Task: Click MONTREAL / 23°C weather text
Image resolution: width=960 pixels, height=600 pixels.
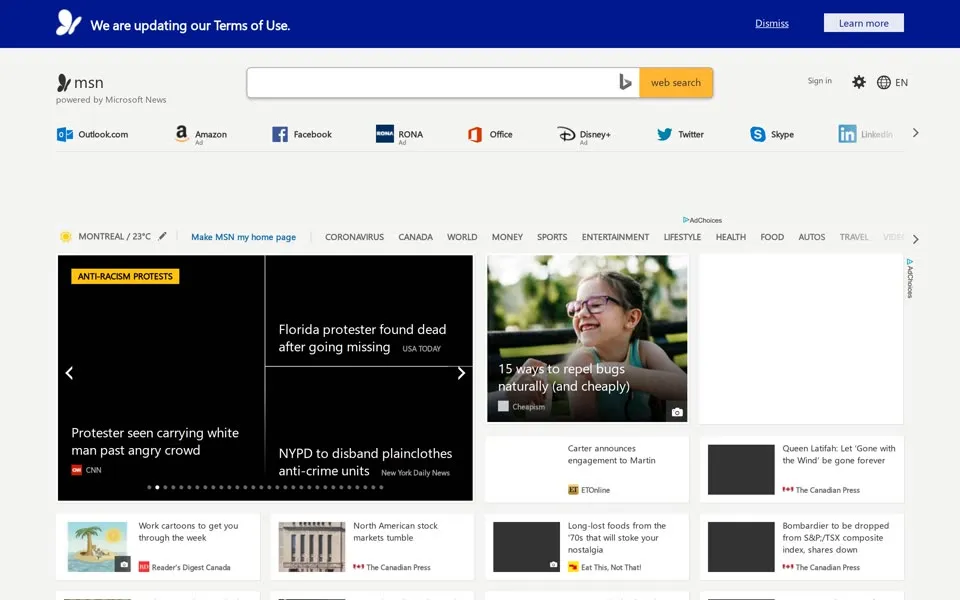Action: coord(114,236)
